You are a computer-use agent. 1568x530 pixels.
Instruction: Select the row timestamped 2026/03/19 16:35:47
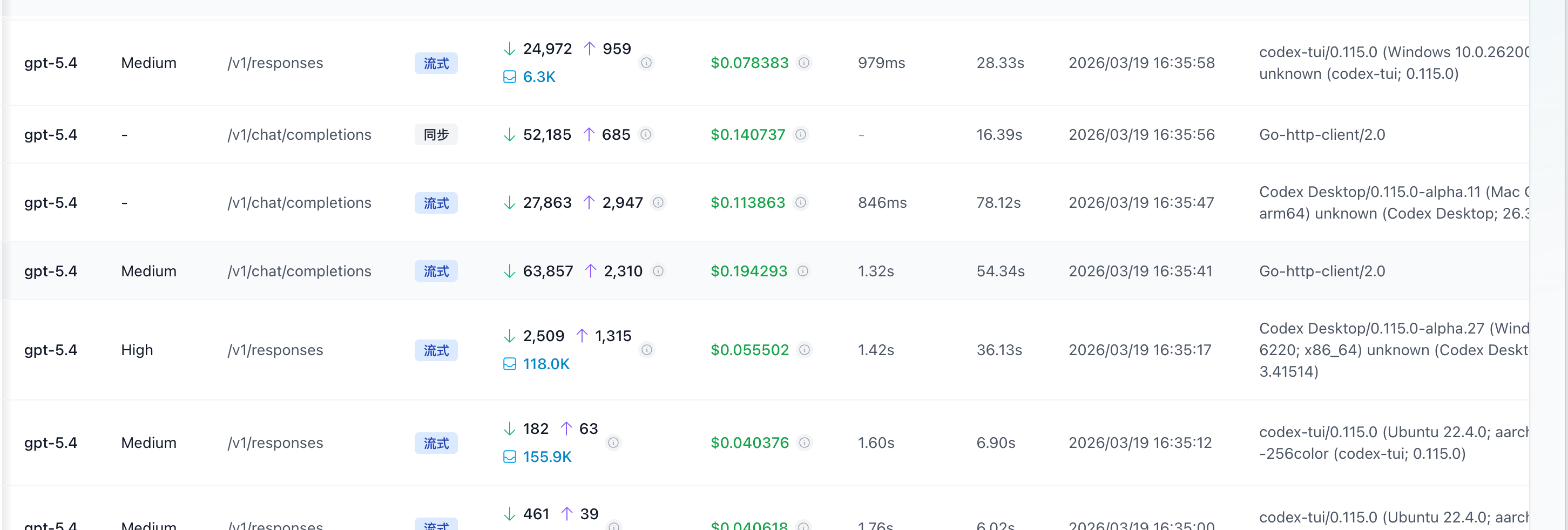[766, 202]
